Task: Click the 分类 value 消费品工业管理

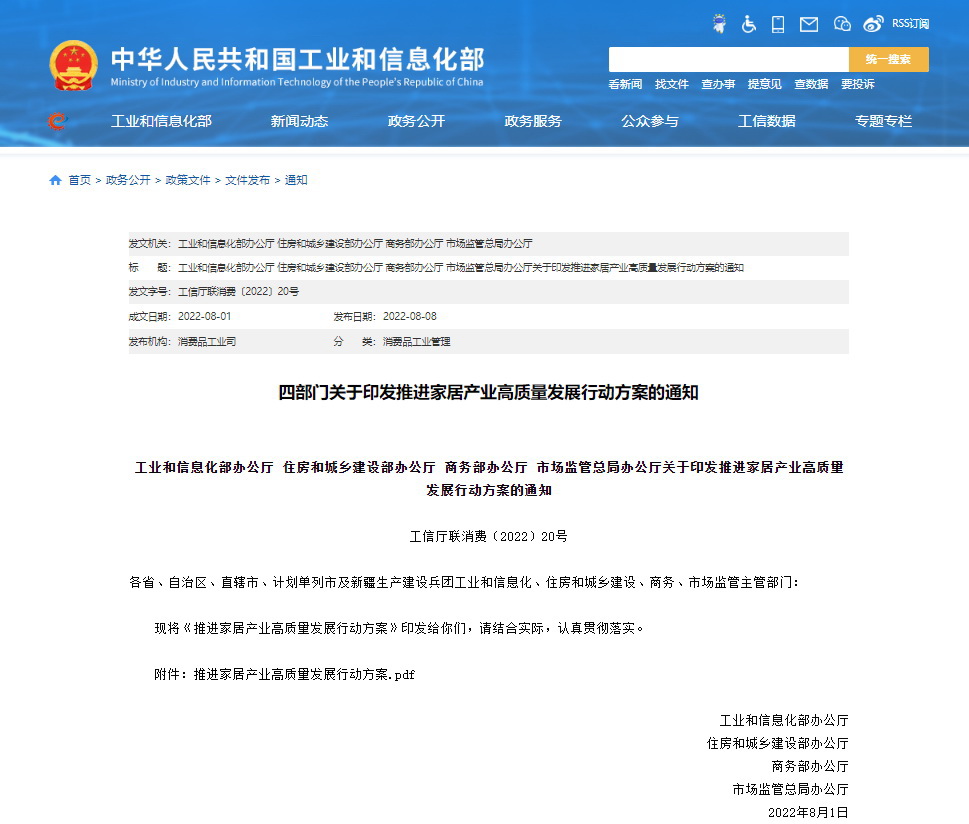Action: click(417, 341)
